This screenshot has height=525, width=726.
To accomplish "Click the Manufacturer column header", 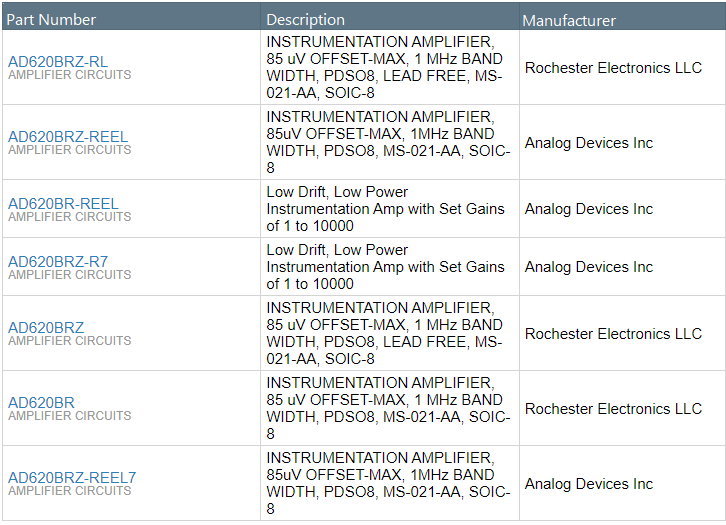I will 569,20.
